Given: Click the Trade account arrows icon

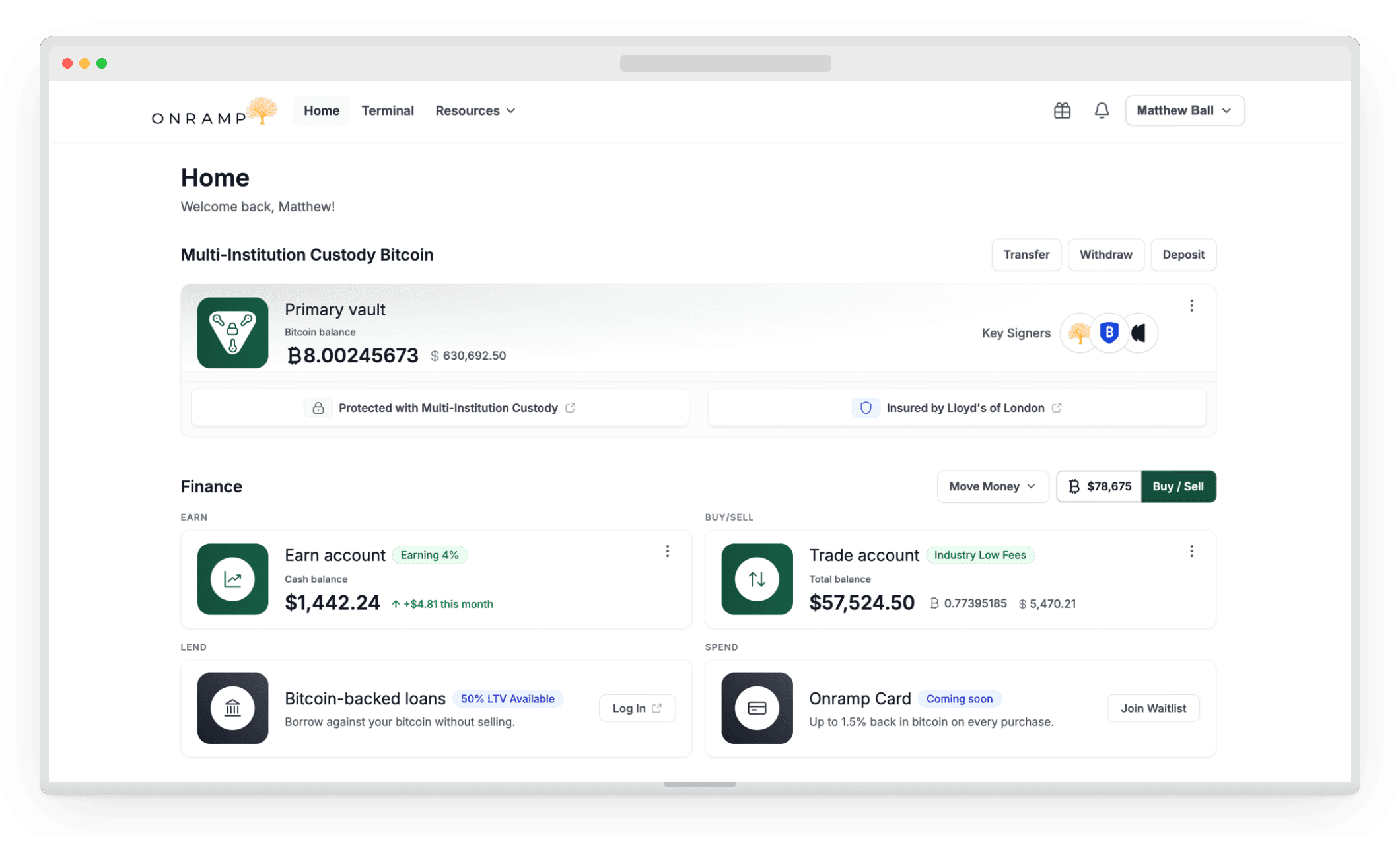Looking at the screenshot, I should 757,579.
